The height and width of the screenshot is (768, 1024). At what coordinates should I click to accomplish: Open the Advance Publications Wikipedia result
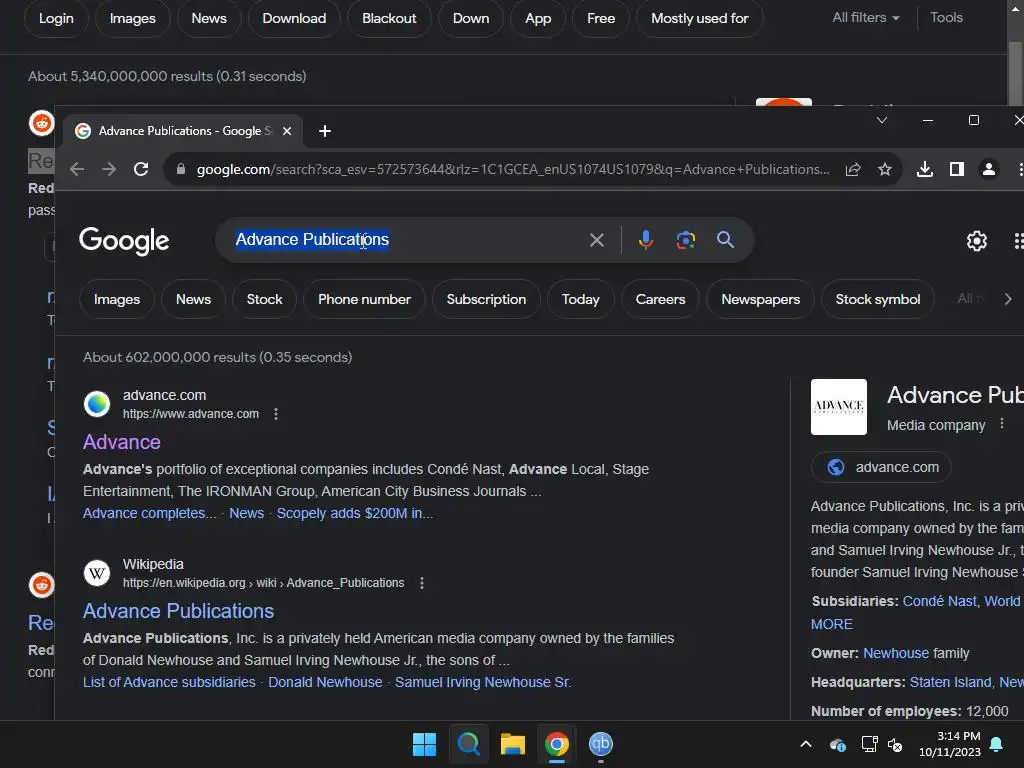click(178, 611)
